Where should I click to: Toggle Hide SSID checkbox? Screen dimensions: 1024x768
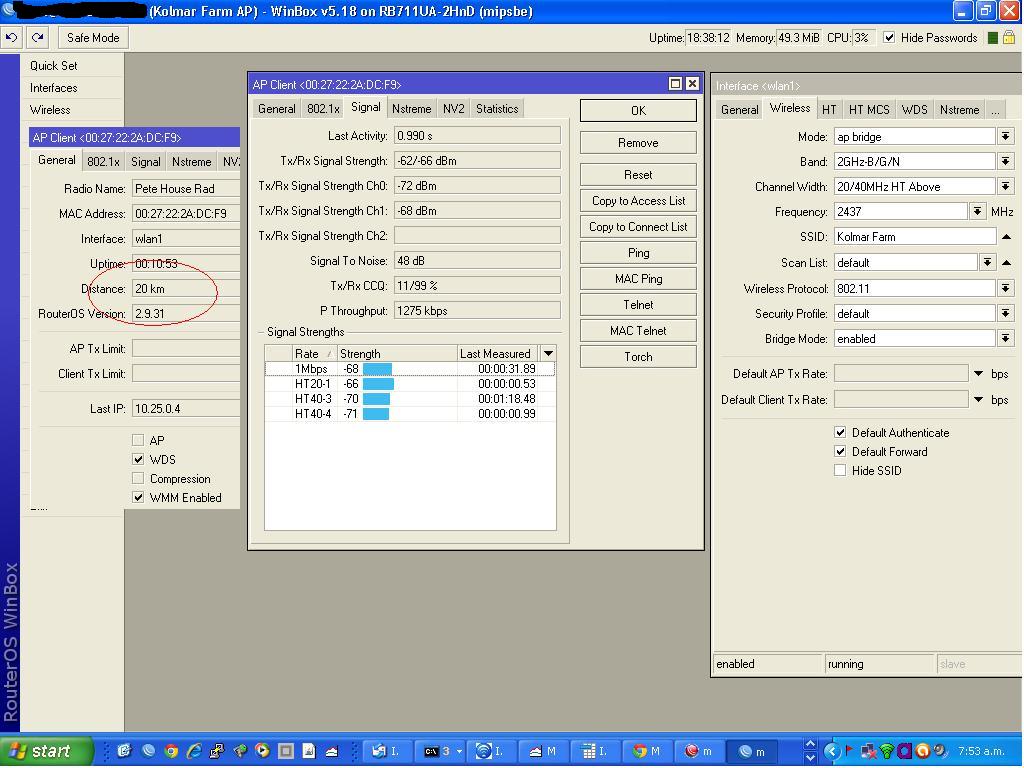click(840, 470)
